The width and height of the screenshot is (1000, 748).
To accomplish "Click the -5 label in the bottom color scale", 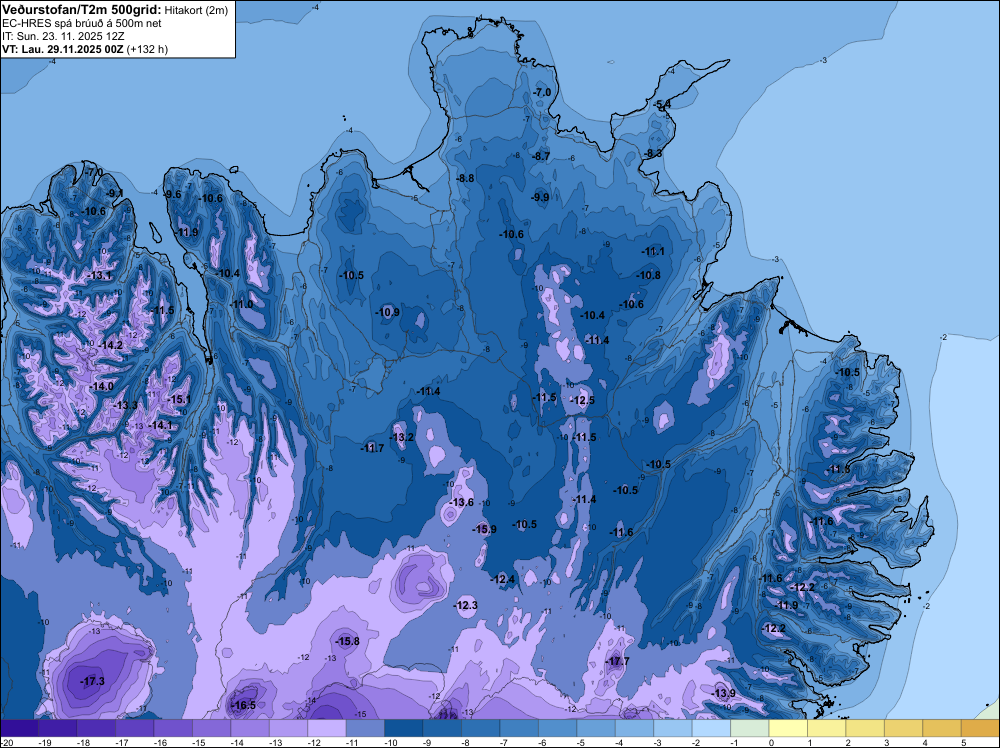I will [580, 742].
